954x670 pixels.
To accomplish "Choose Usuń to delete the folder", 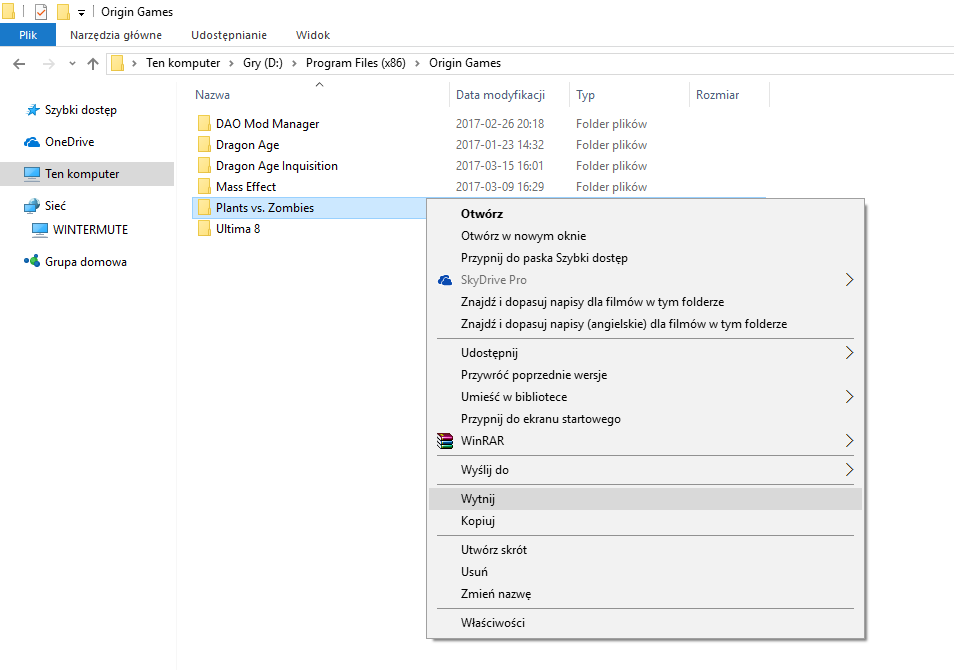I will point(646,571).
